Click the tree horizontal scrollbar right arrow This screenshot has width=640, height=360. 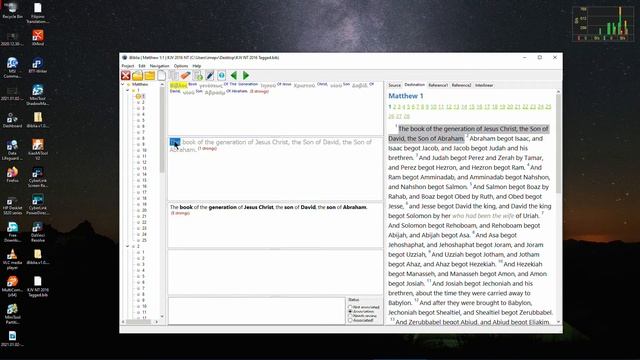point(156,322)
